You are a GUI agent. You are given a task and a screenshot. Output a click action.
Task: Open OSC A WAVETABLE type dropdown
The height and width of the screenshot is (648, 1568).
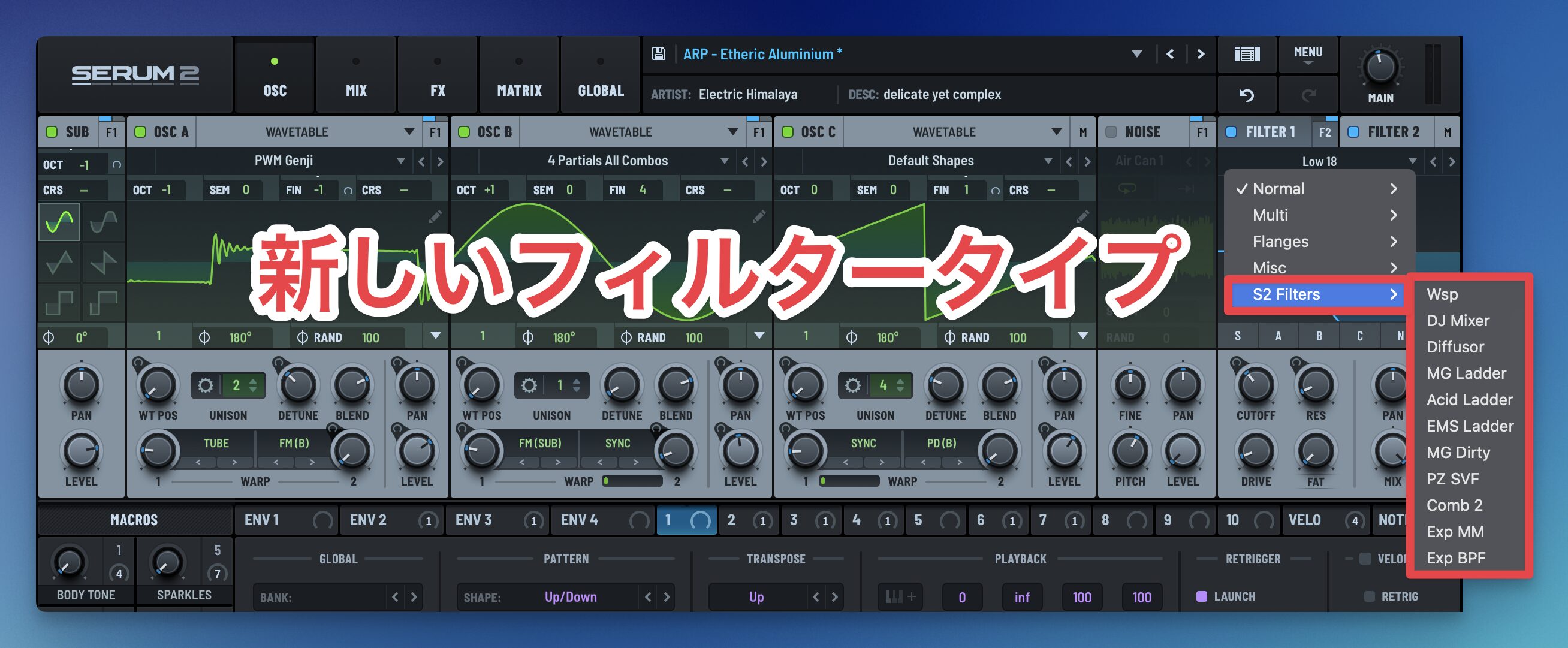point(309,132)
